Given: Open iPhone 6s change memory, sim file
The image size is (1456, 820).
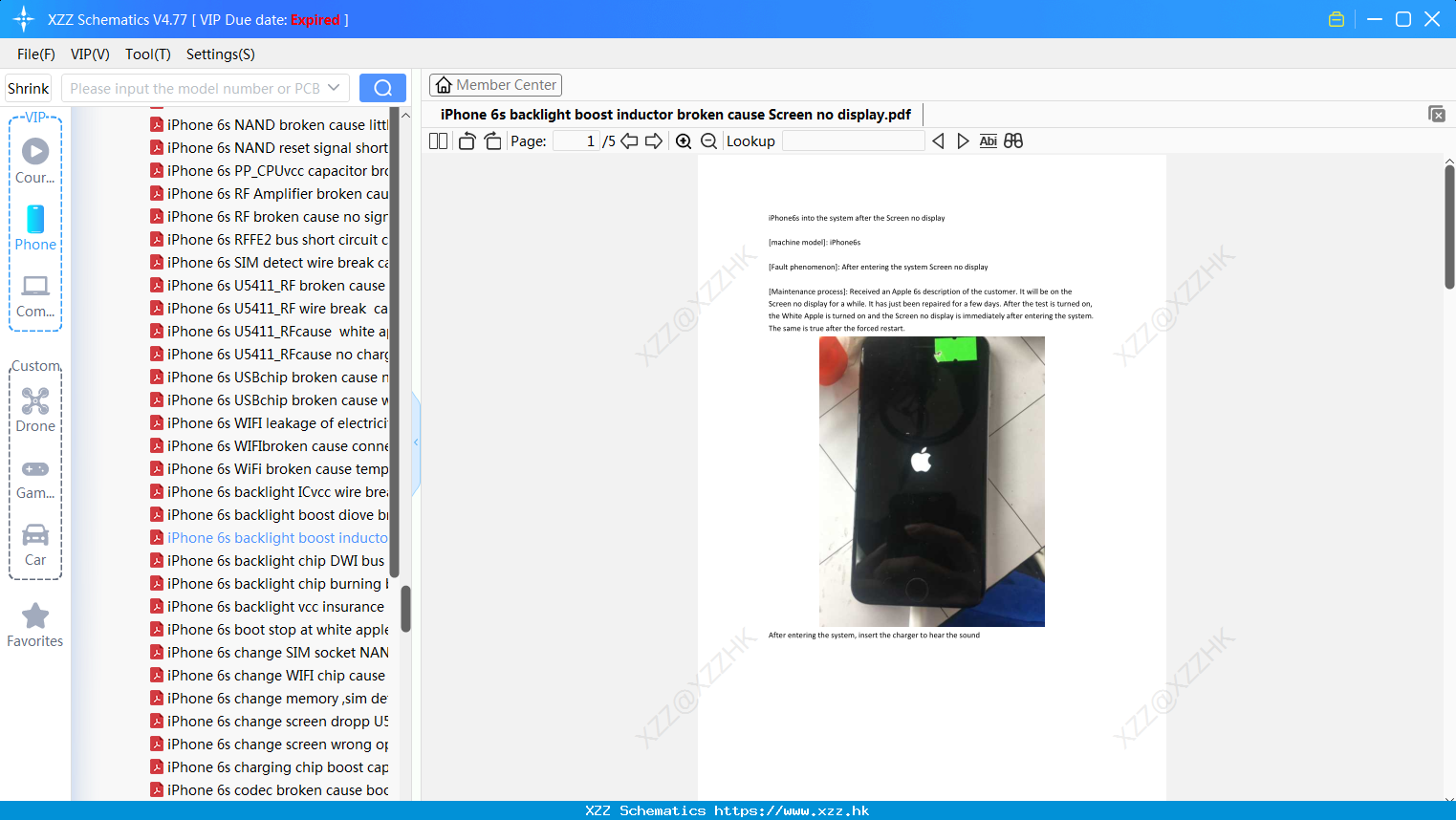Looking at the screenshot, I should click(270, 699).
